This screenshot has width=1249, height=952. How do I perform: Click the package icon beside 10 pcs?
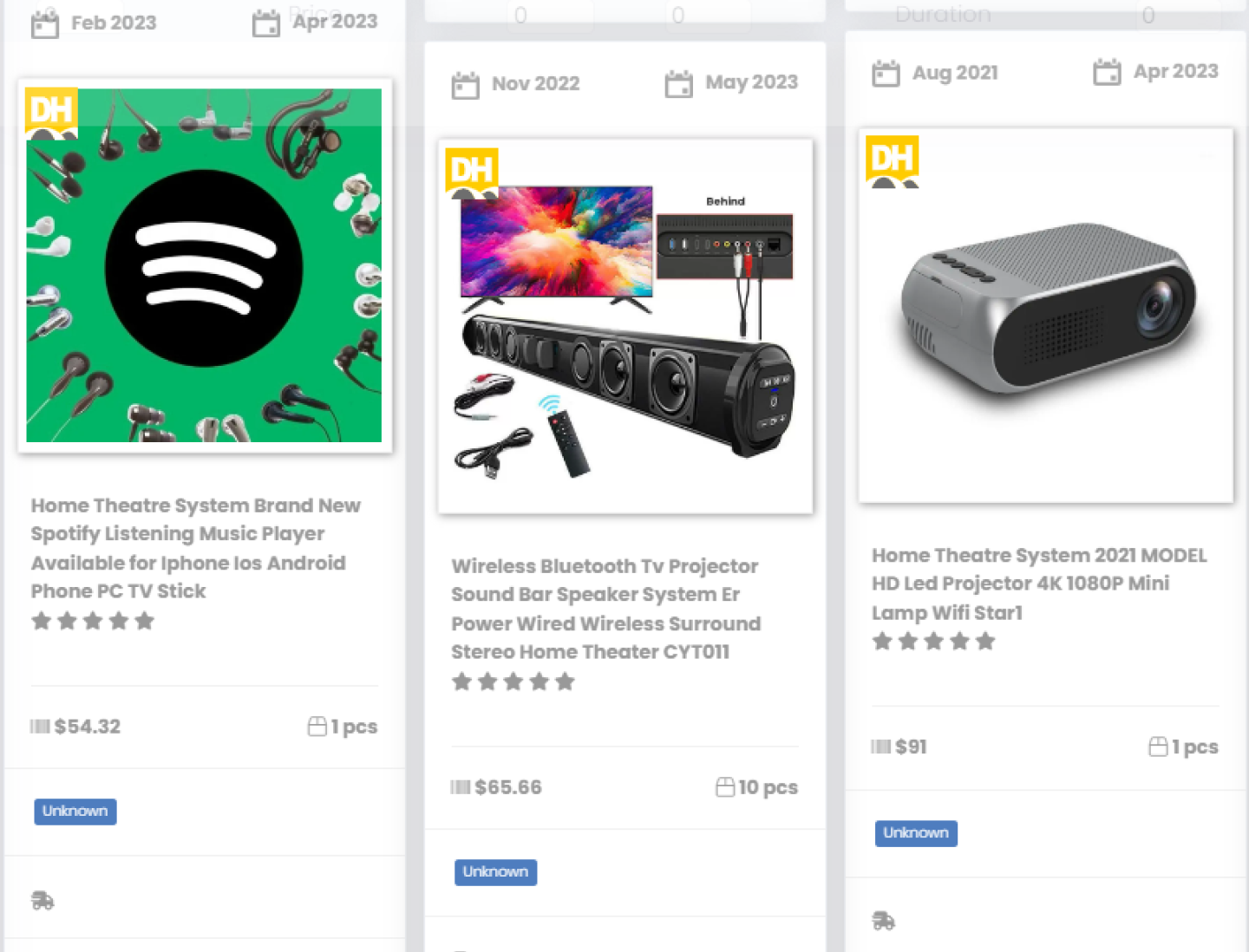pos(725,787)
